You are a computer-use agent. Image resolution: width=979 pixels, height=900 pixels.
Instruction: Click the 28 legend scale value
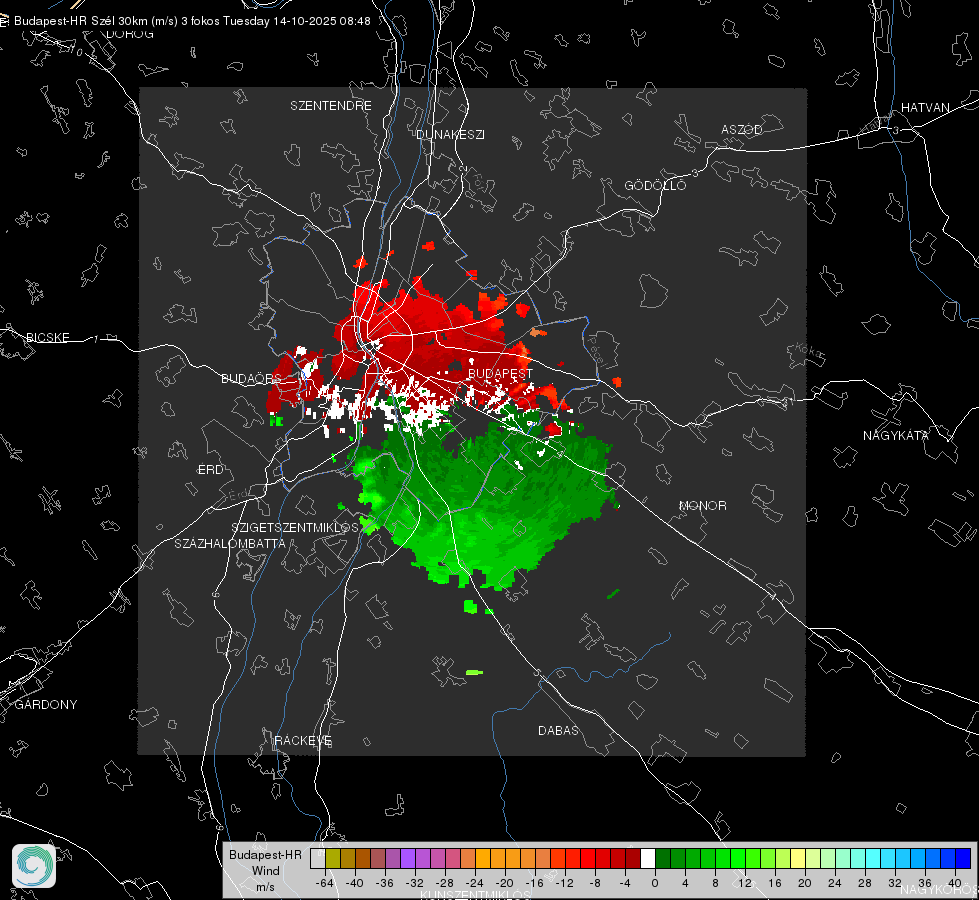tap(865, 883)
